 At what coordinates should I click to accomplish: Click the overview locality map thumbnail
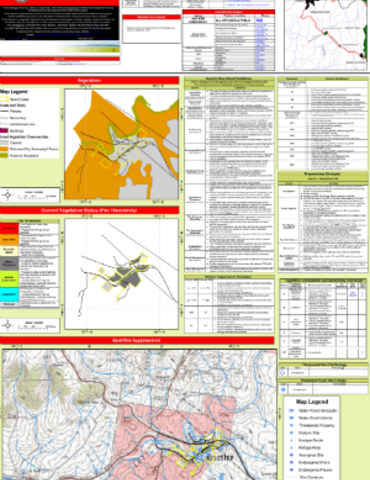point(326,35)
